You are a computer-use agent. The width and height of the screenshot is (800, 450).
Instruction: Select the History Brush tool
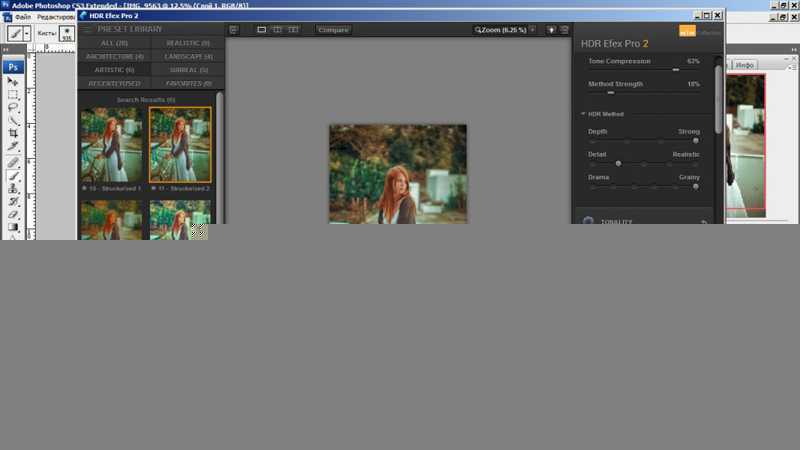click(13, 202)
